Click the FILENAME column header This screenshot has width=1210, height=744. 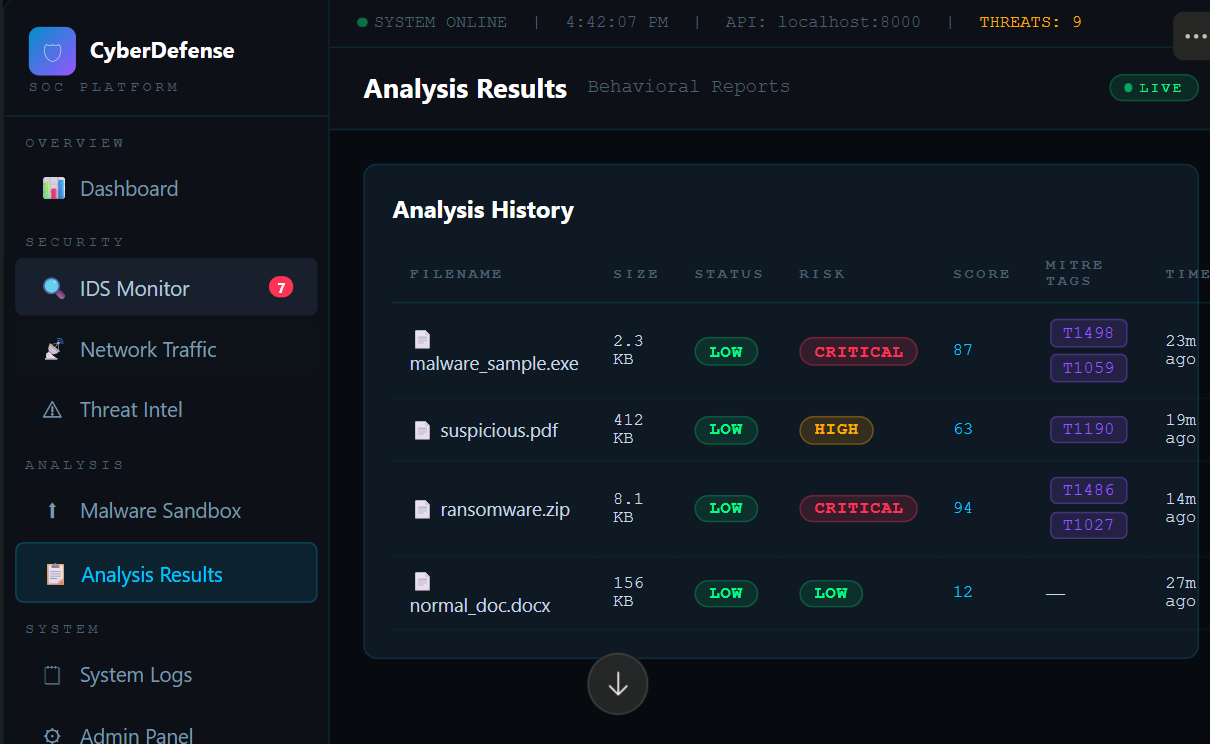click(x=456, y=274)
